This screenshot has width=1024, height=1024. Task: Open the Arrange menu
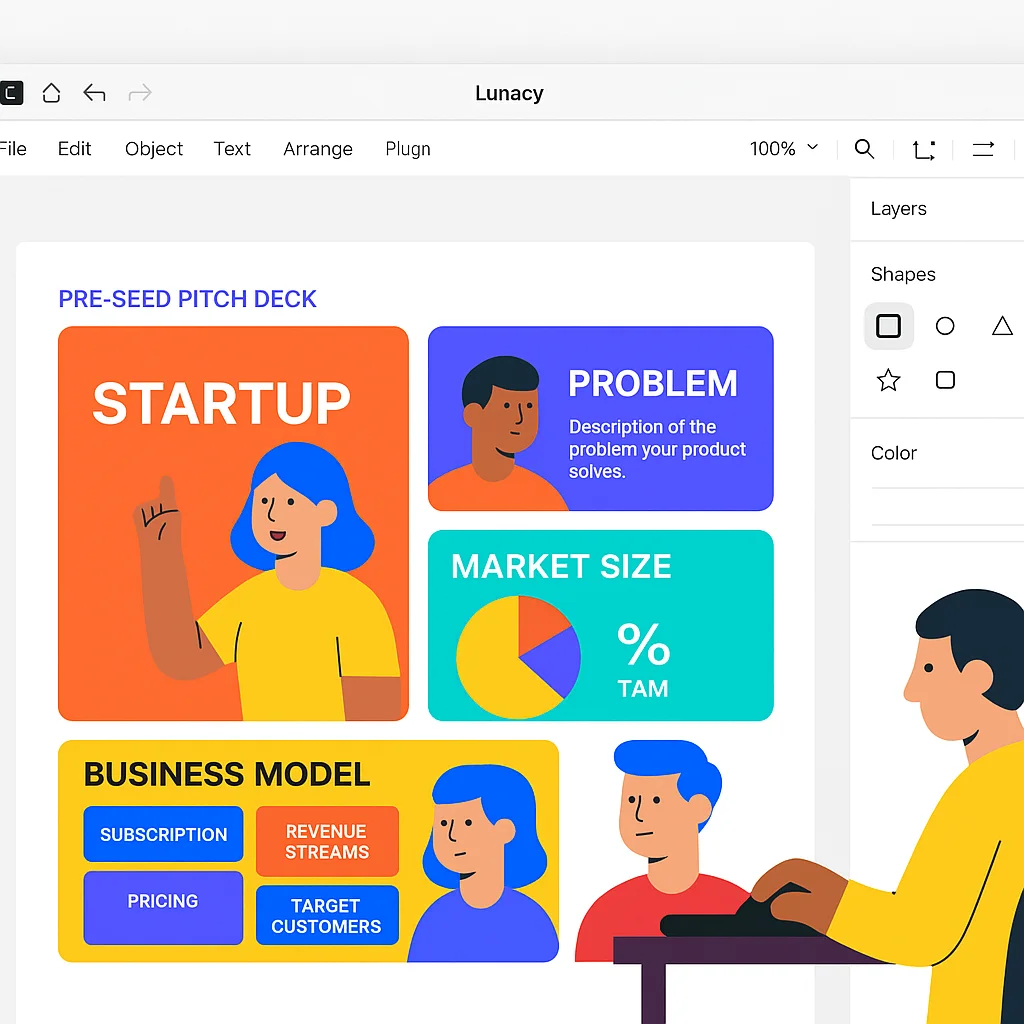pos(317,148)
